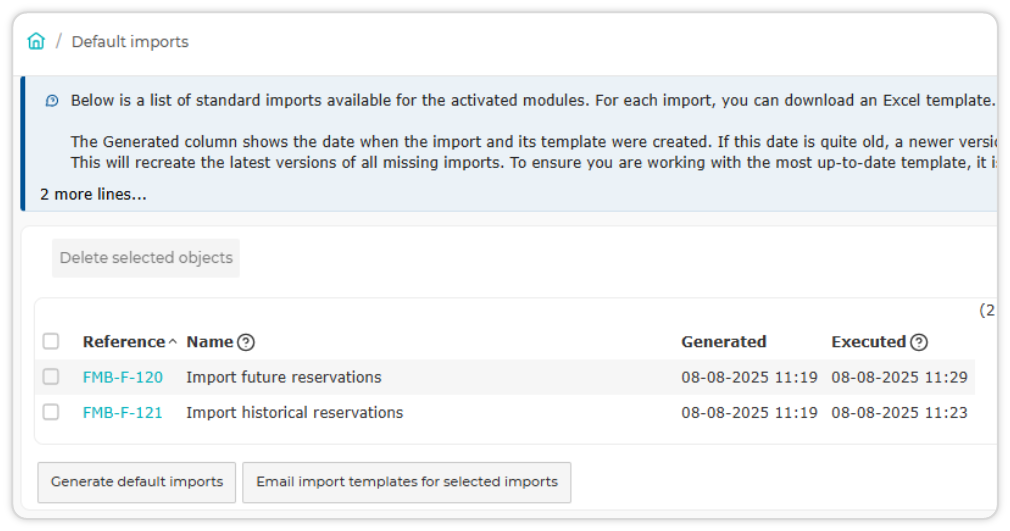Click the Name column header
Screen dimensions: 1010x531
(x=209, y=342)
